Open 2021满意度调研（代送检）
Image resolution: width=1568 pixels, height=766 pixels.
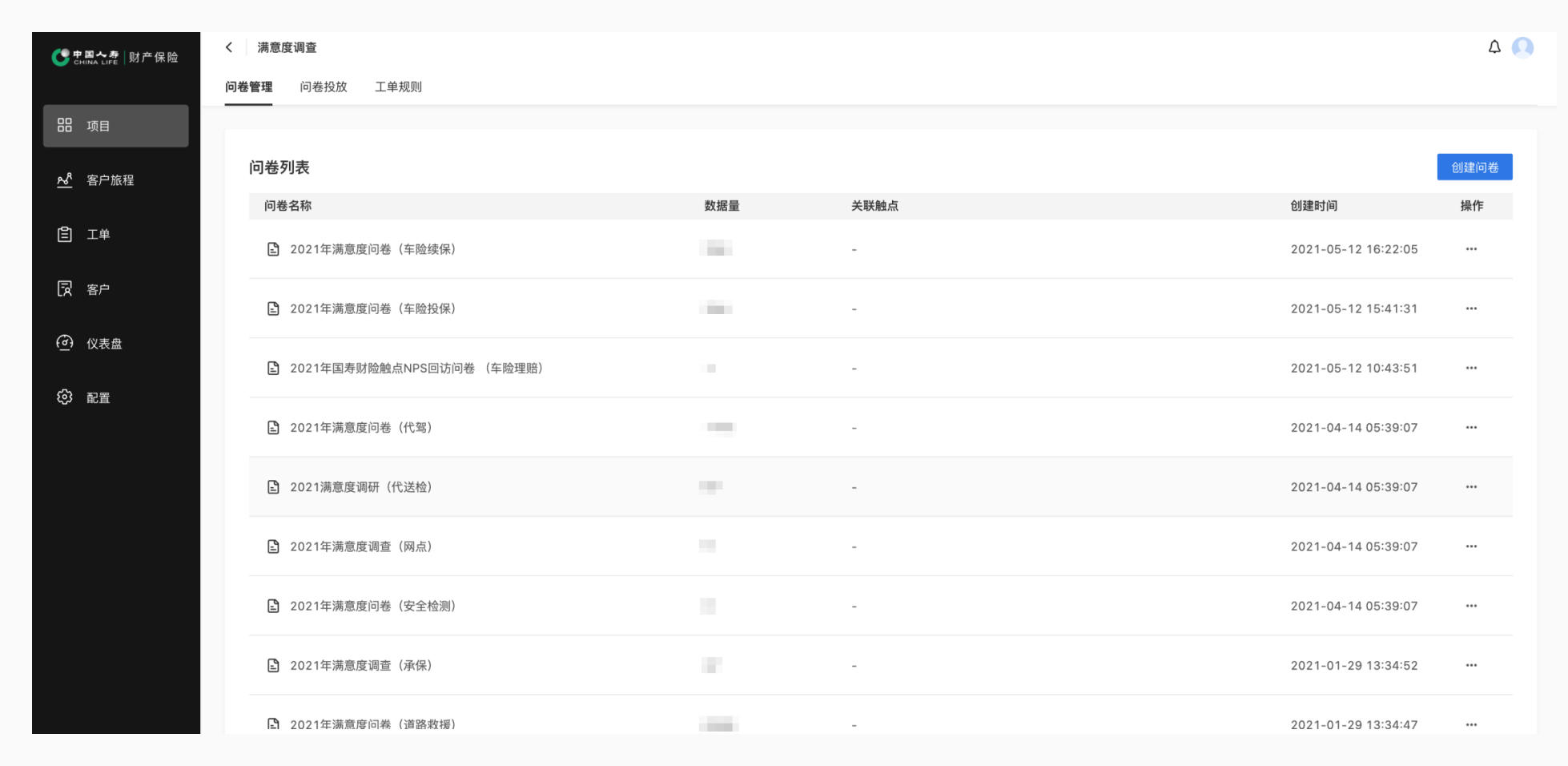pos(361,486)
